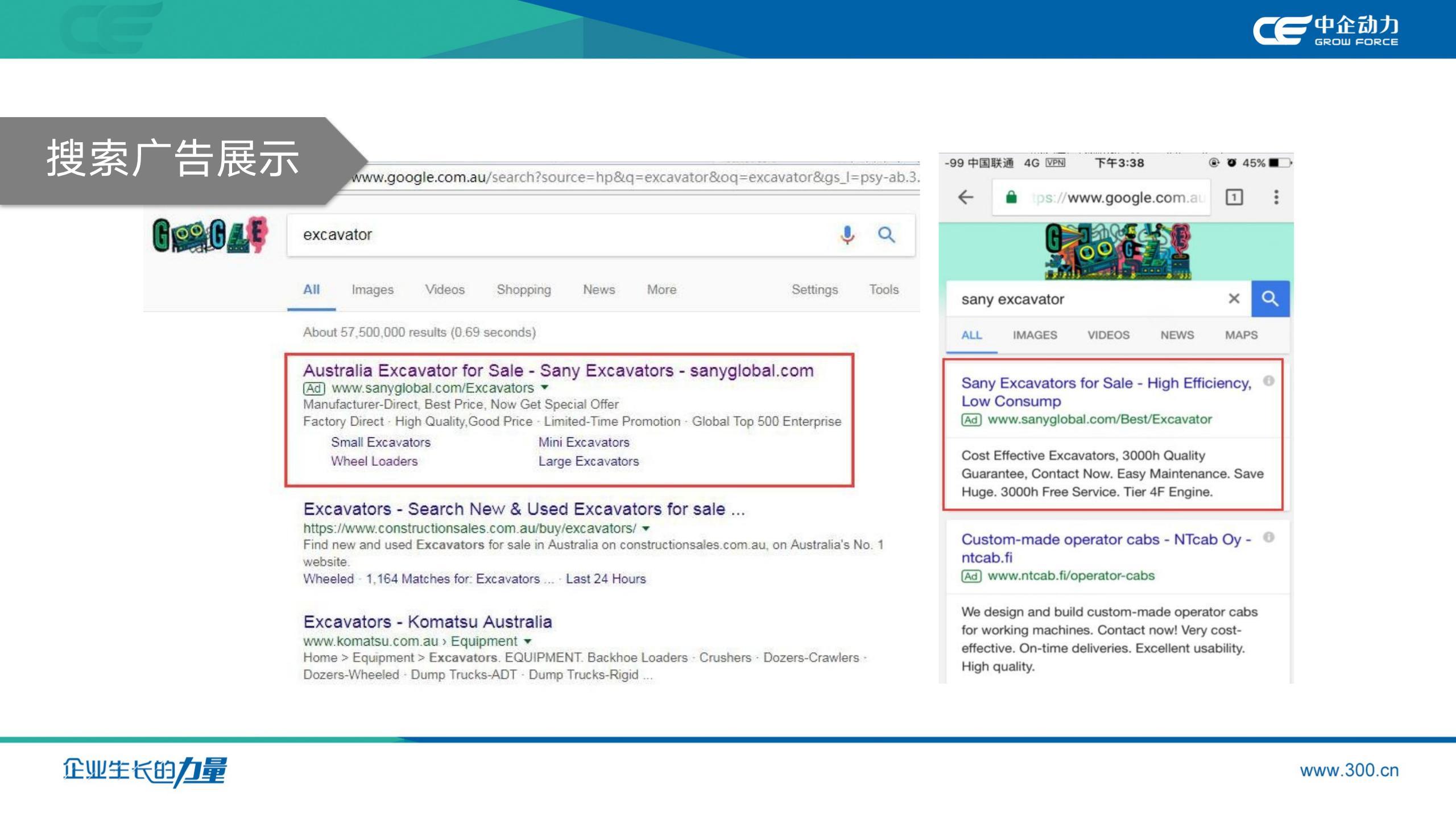Open the Large Excavators sitelink
This screenshot has width=1456, height=819.
tap(589, 461)
